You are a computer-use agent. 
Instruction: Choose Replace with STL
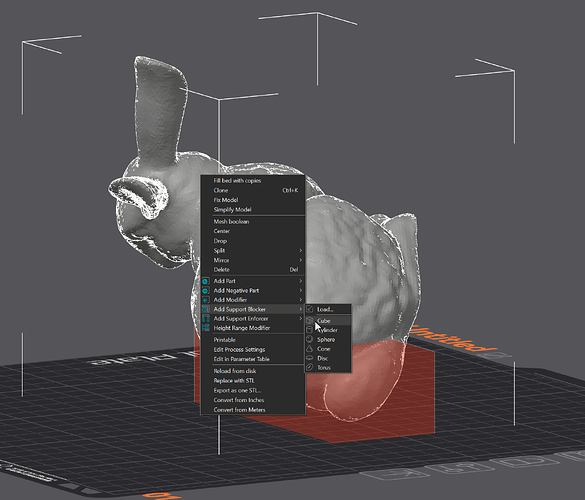(x=253, y=381)
